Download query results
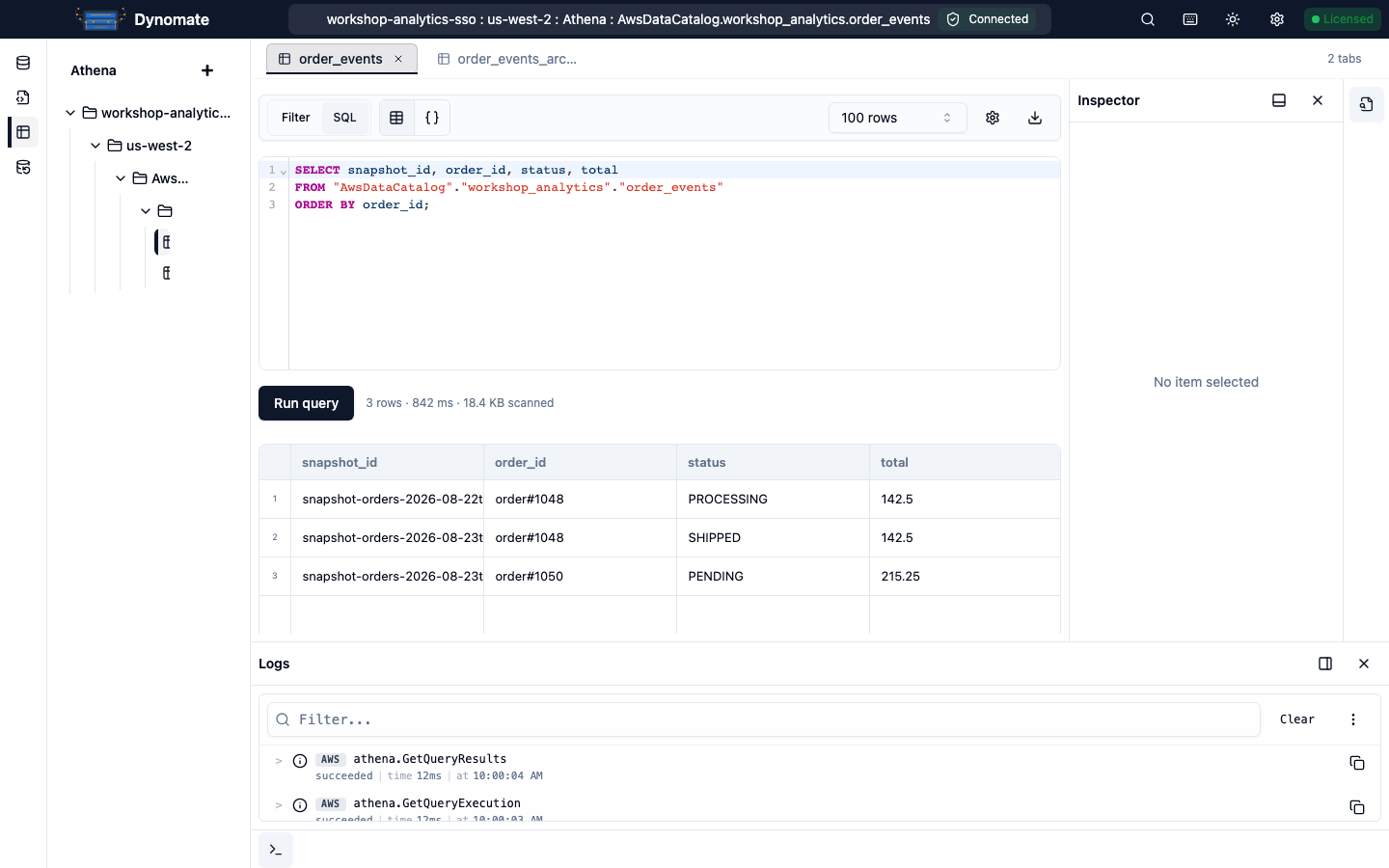This screenshot has width=1389, height=868. pos(1035,118)
